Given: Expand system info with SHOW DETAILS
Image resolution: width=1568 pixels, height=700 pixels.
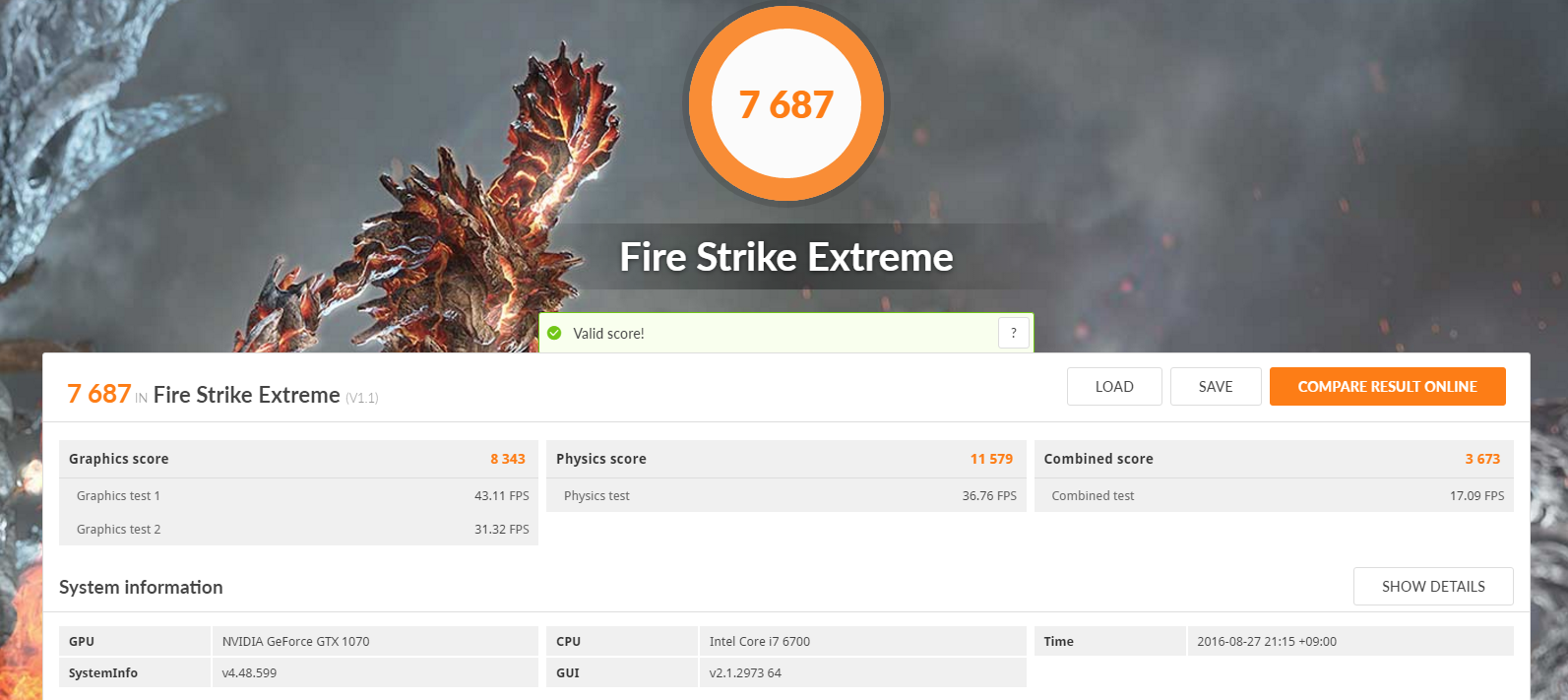Looking at the screenshot, I should pyautogui.click(x=1433, y=586).
